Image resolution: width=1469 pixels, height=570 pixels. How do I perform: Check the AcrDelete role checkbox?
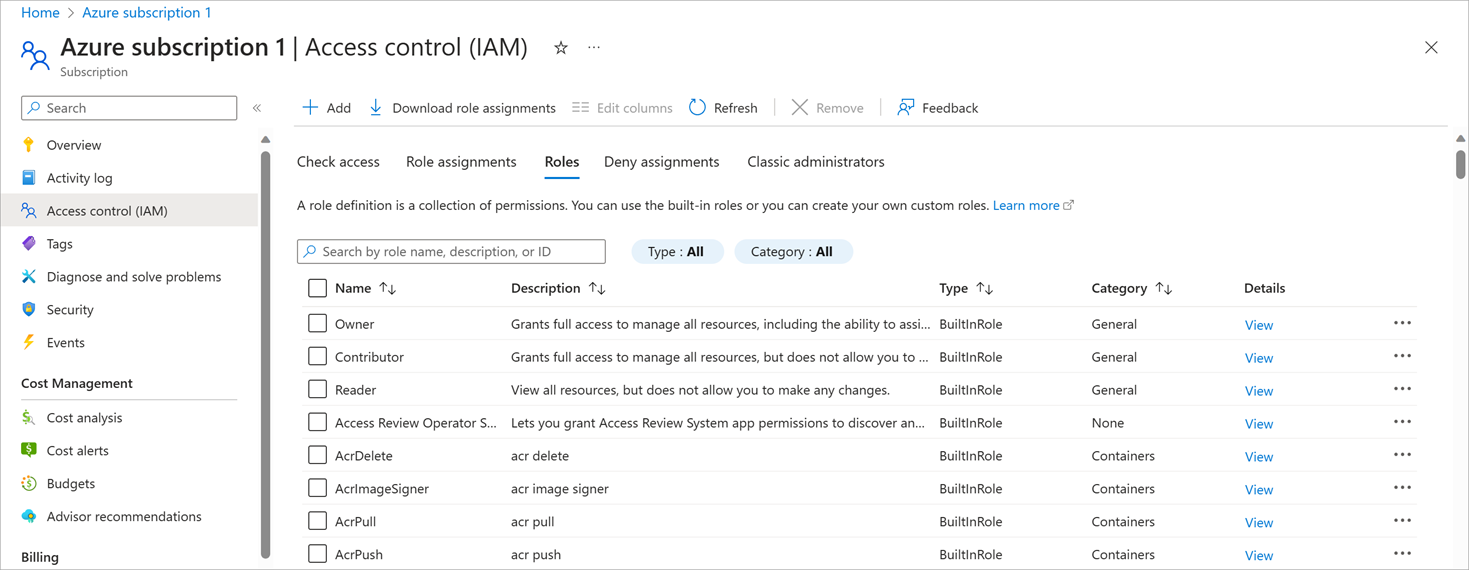click(318, 455)
